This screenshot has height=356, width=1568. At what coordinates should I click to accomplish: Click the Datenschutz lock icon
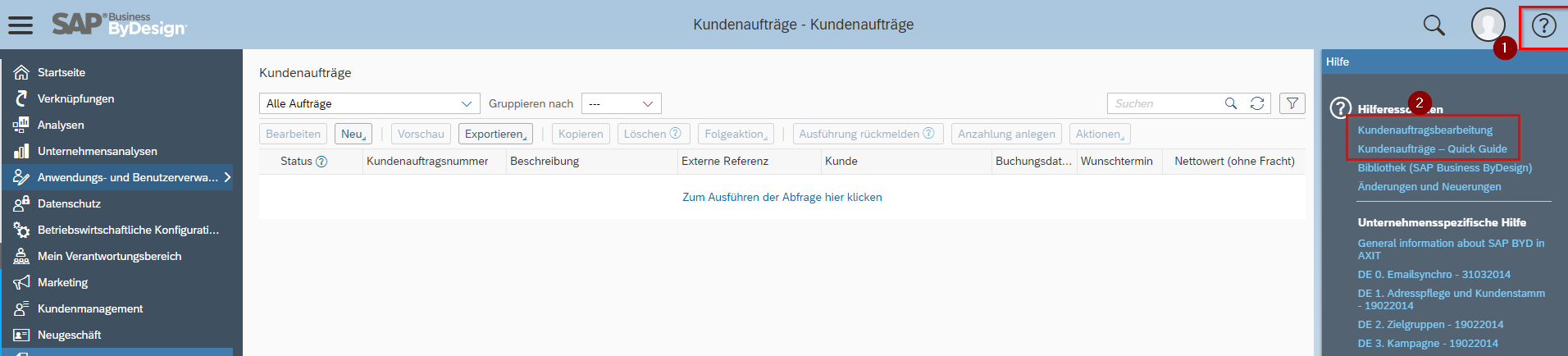click(21, 203)
